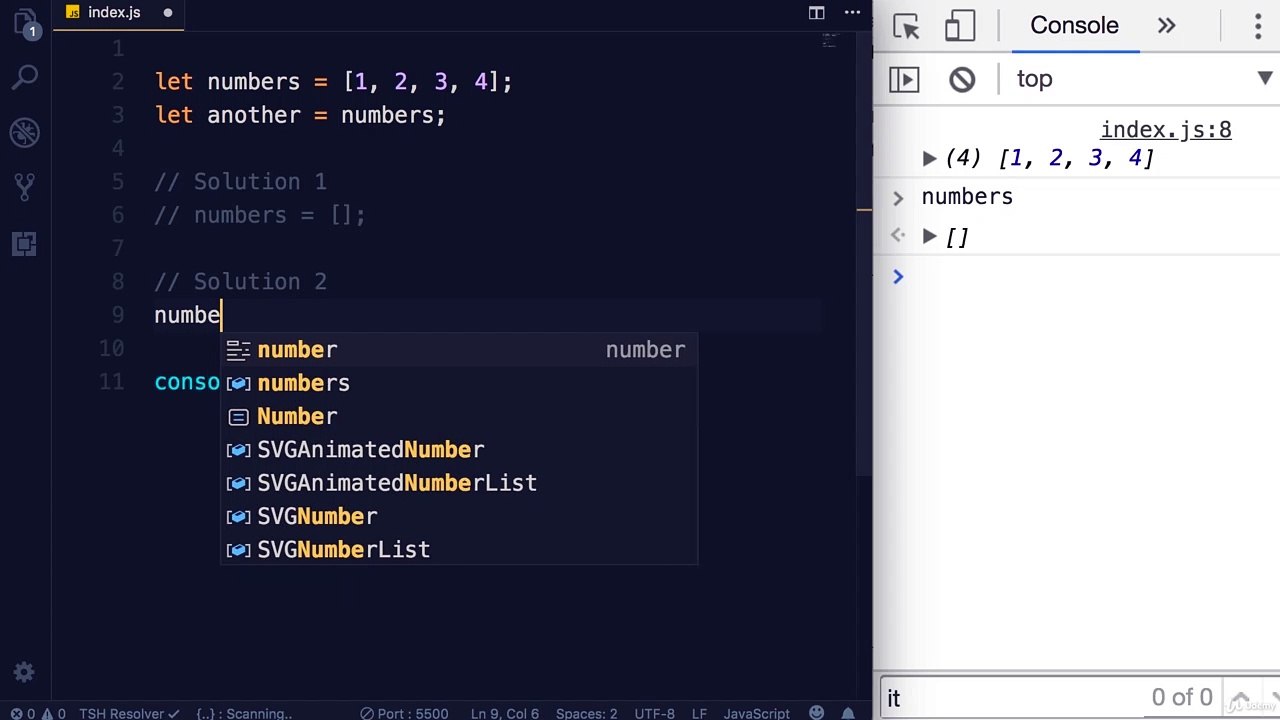1280x720 pixels.
Task: Show the console sidebar
Action: (x=904, y=79)
